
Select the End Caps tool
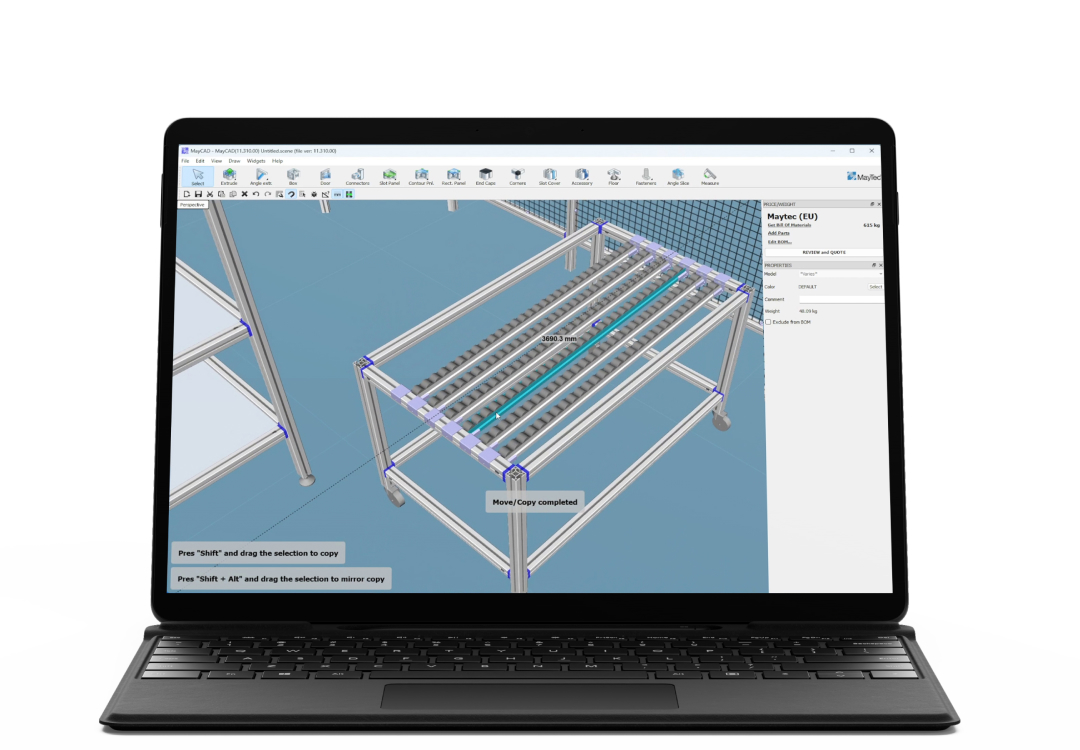[x=485, y=176]
